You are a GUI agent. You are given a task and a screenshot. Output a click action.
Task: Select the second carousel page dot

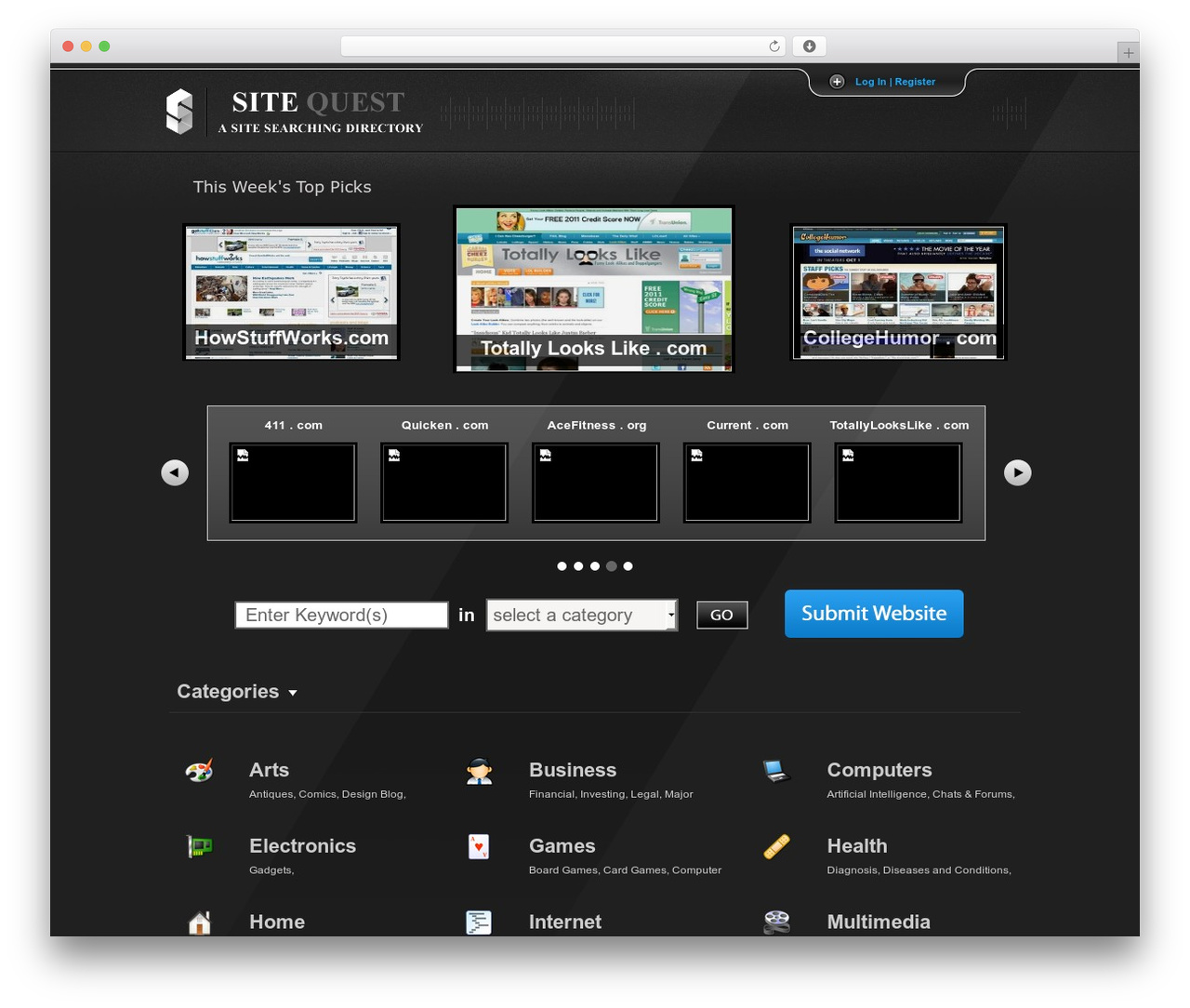coord(578,566)
